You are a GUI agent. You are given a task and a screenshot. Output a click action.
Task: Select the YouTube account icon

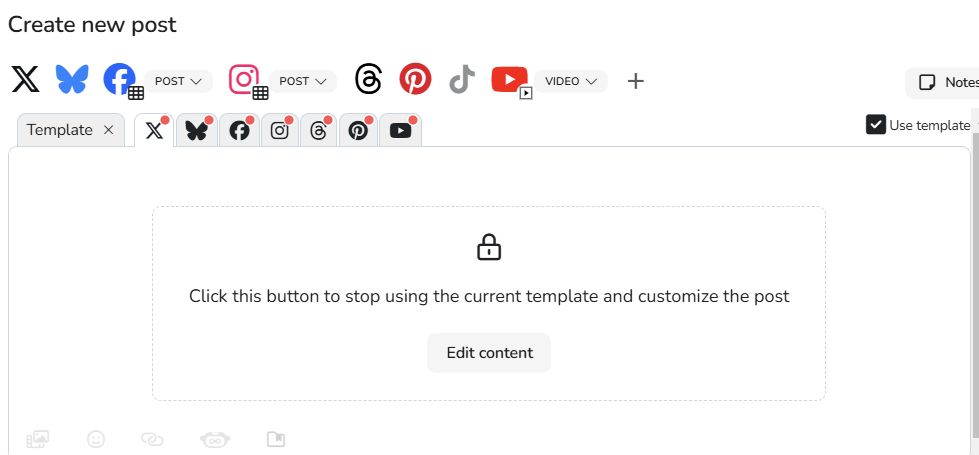click(509, 80)
